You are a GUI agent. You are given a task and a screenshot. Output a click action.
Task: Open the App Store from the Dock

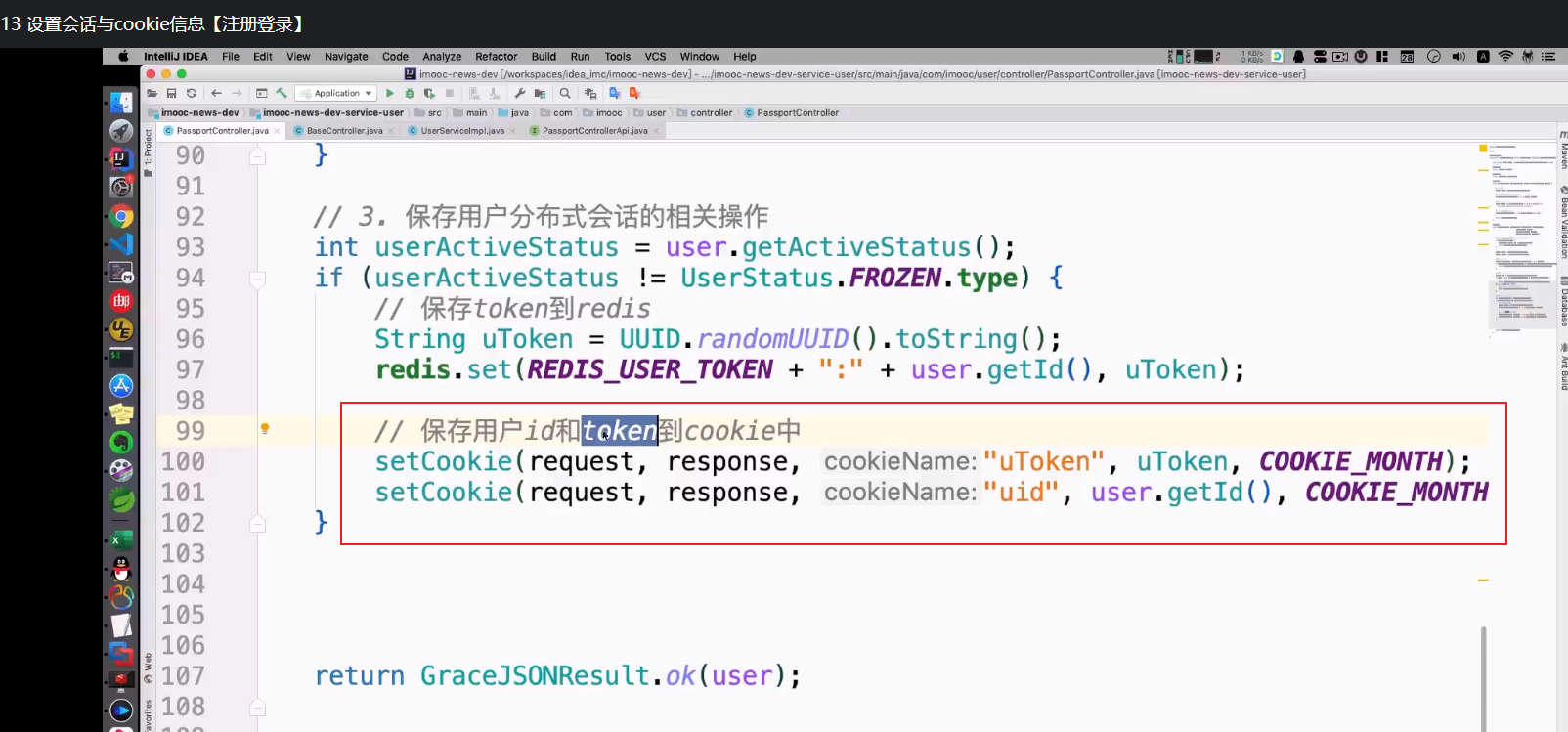coord(121,386)
